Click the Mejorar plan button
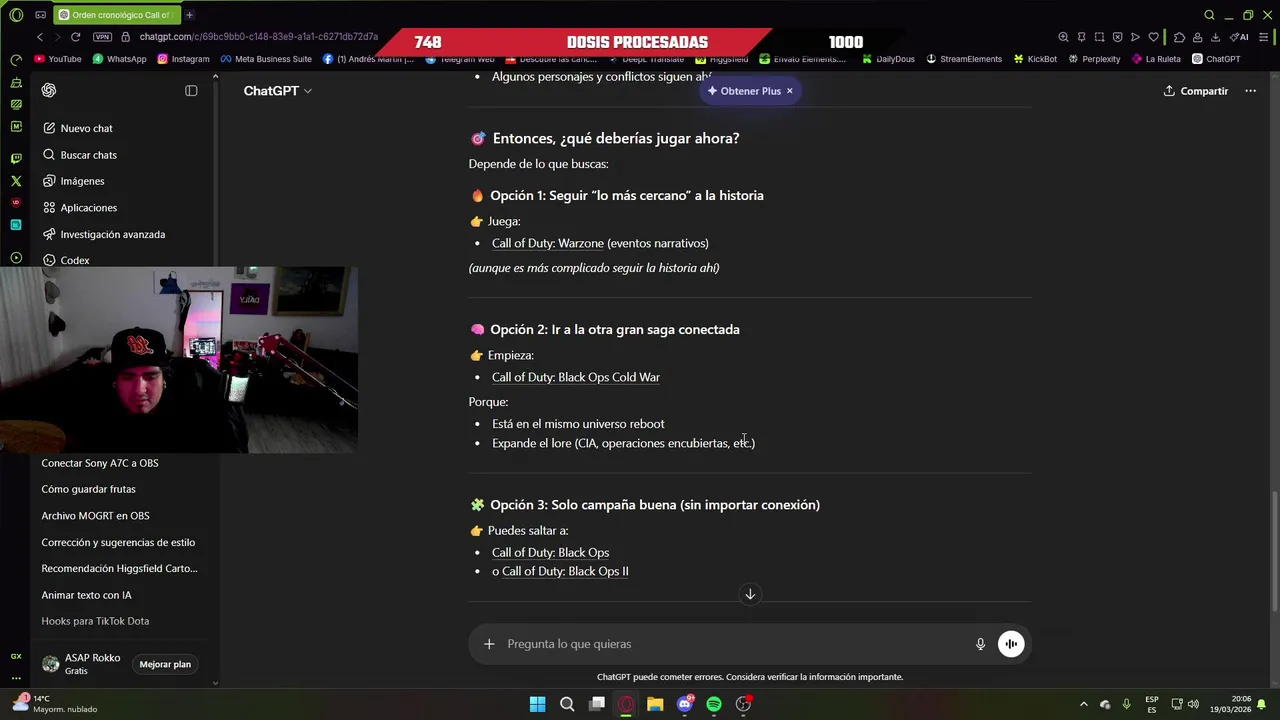Image resolution: width=1280 pixels, height=720 pixels. click(x=165, y=664)
